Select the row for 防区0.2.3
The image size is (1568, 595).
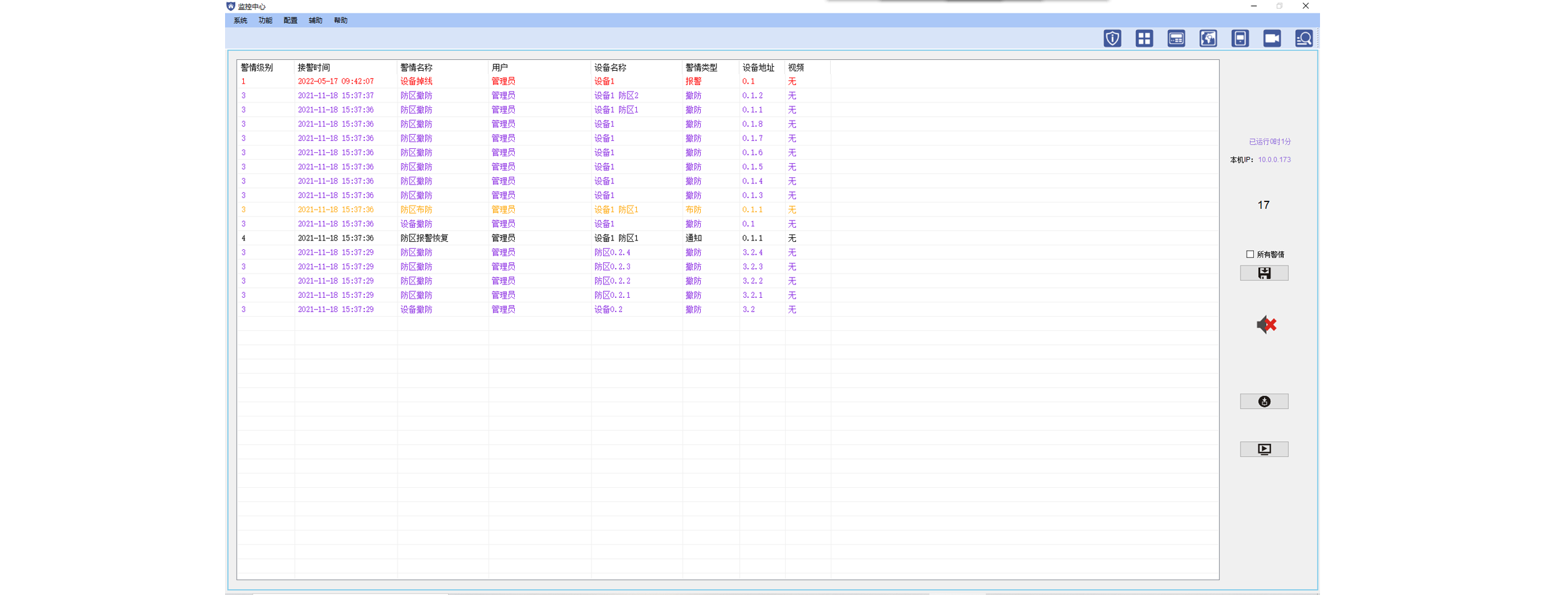click(728, 267)
